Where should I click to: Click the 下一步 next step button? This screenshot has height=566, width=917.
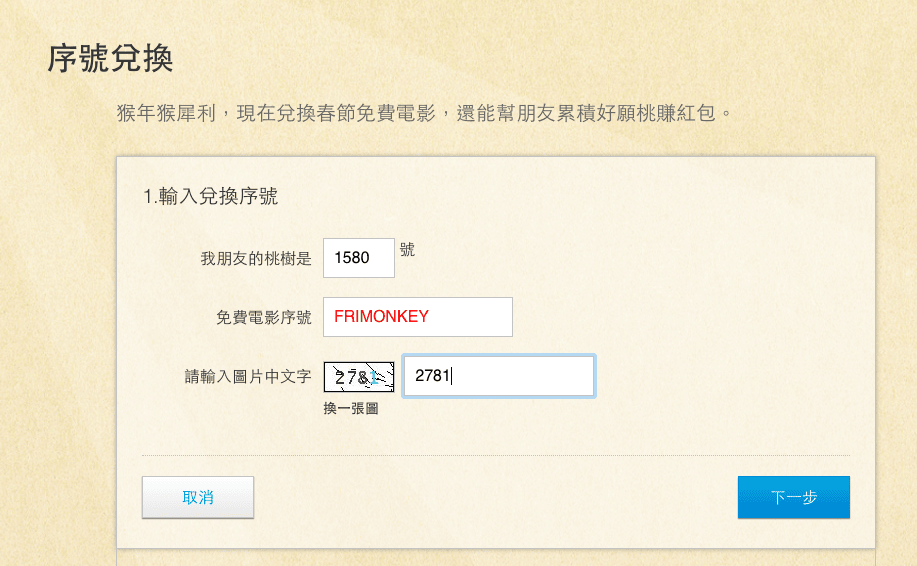pyautogui.click(x=794, y=497)
